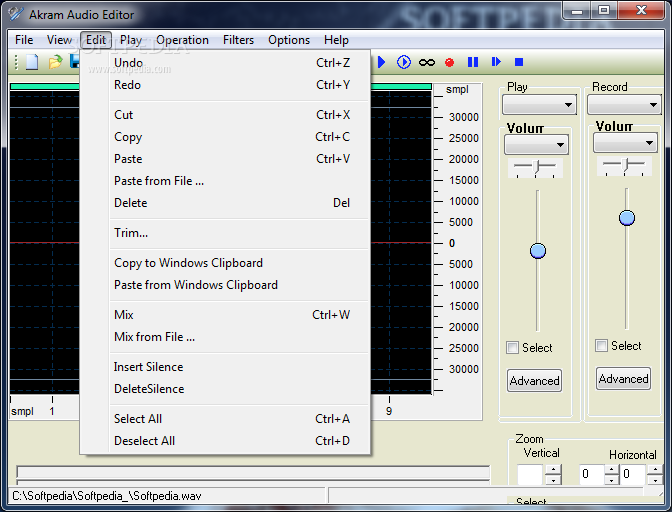Click Advanced button in Record panel

pyautogui.click(x=624, y=378)
